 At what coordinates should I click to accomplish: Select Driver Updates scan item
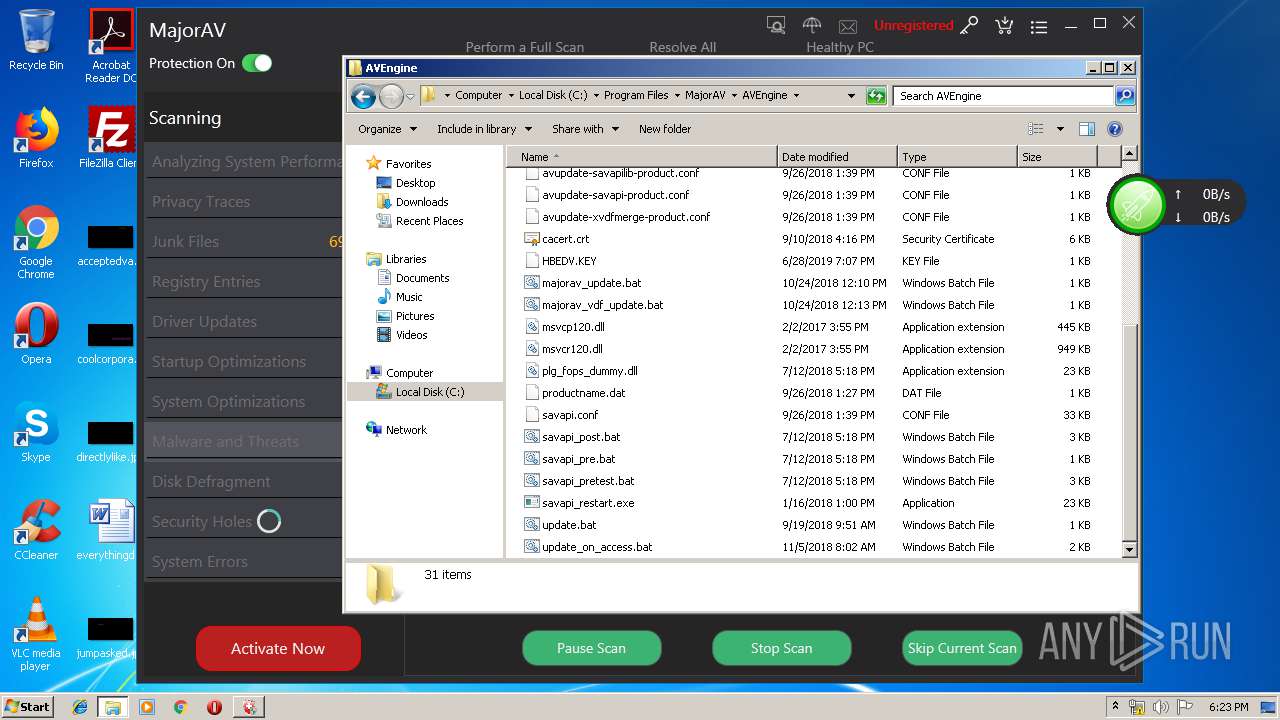pos(244,321)
